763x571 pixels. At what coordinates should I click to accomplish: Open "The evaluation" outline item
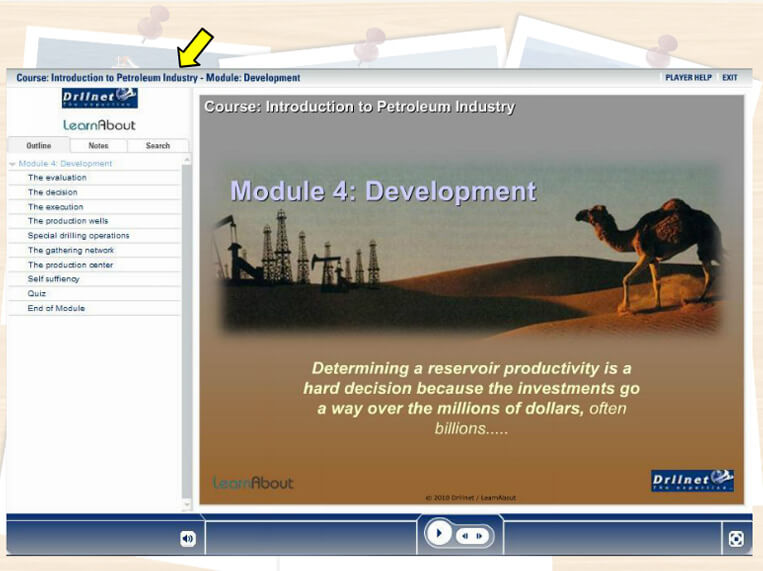click(x=57, y=178)
